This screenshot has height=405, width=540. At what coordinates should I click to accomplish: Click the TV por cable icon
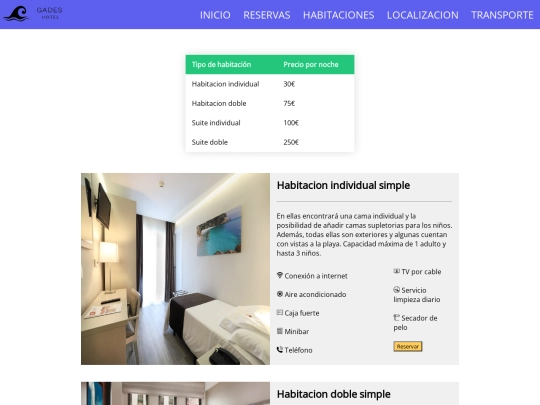(x=397, y=271)
